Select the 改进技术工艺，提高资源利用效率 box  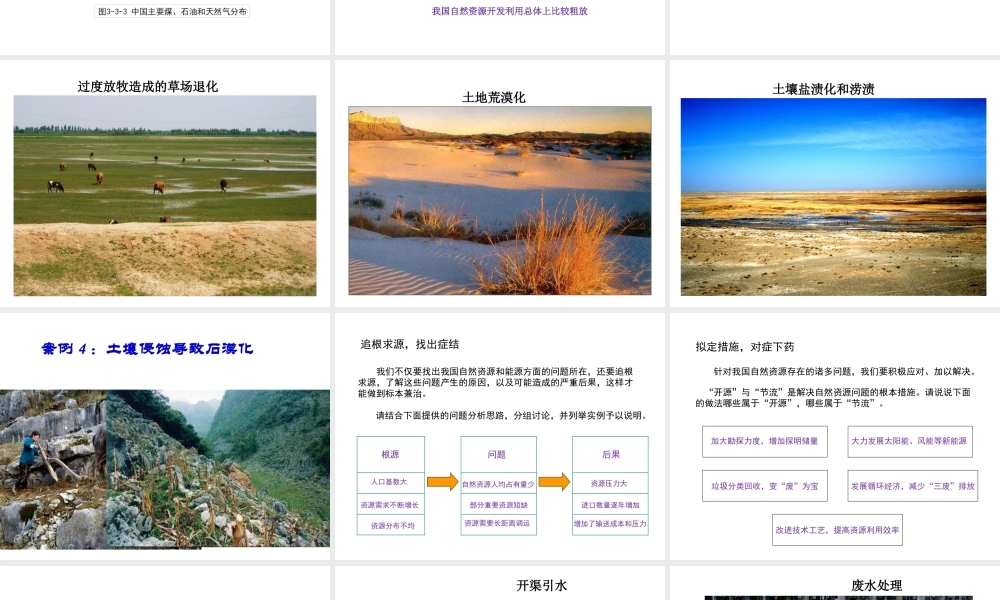[x=837, y=530]
